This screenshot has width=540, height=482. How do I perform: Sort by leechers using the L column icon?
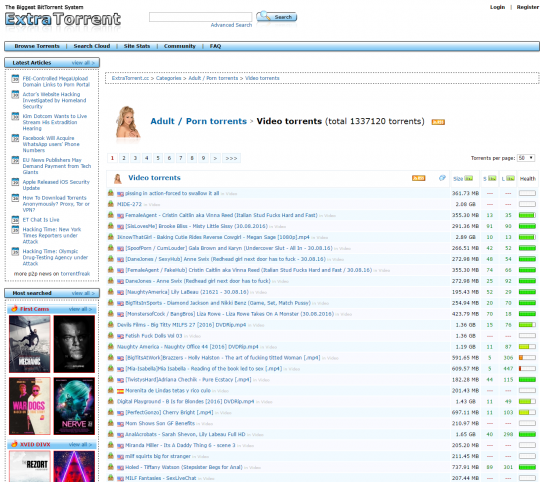510,178
